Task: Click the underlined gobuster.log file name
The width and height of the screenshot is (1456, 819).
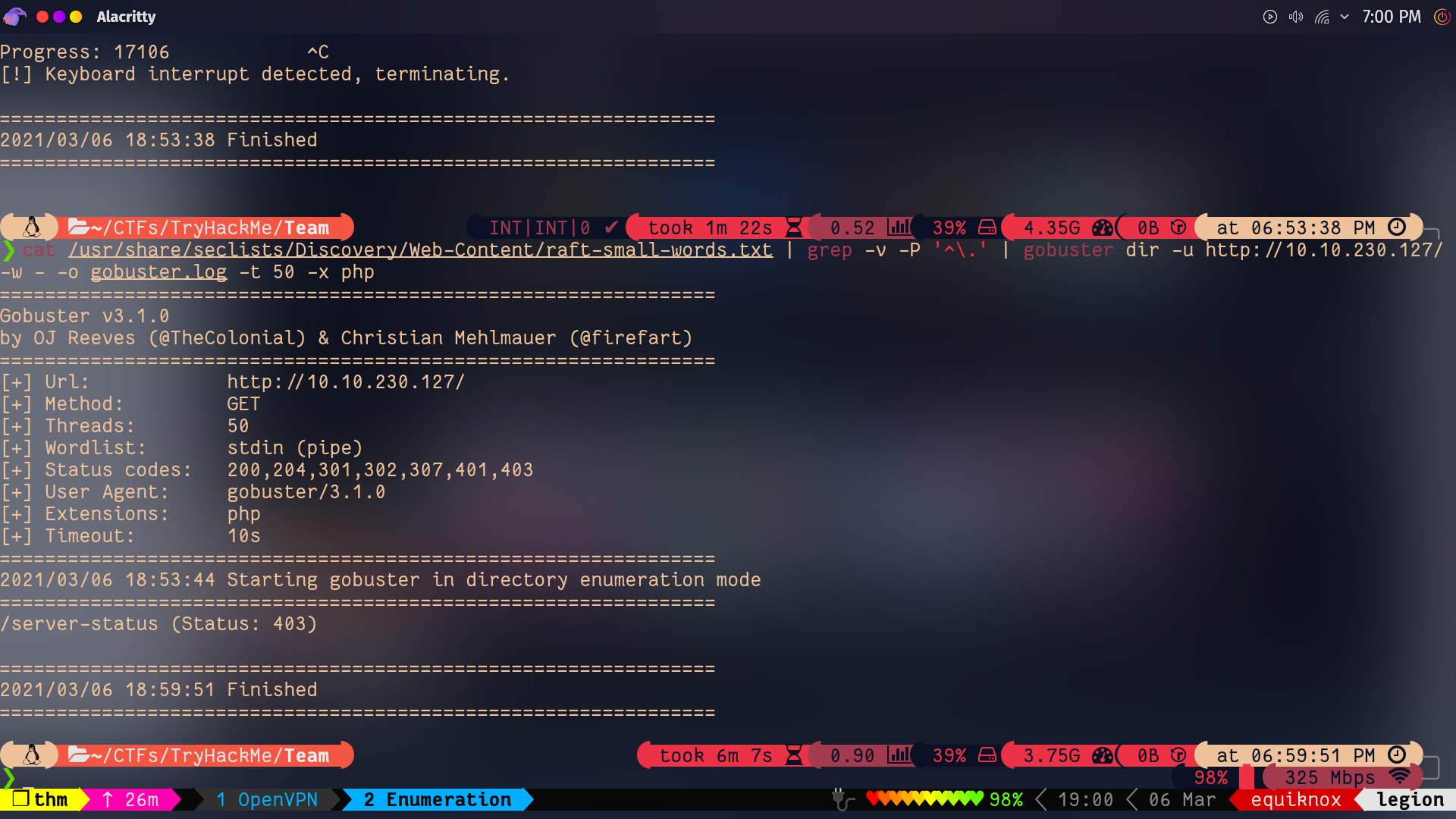Action: [x=158, y=271]
